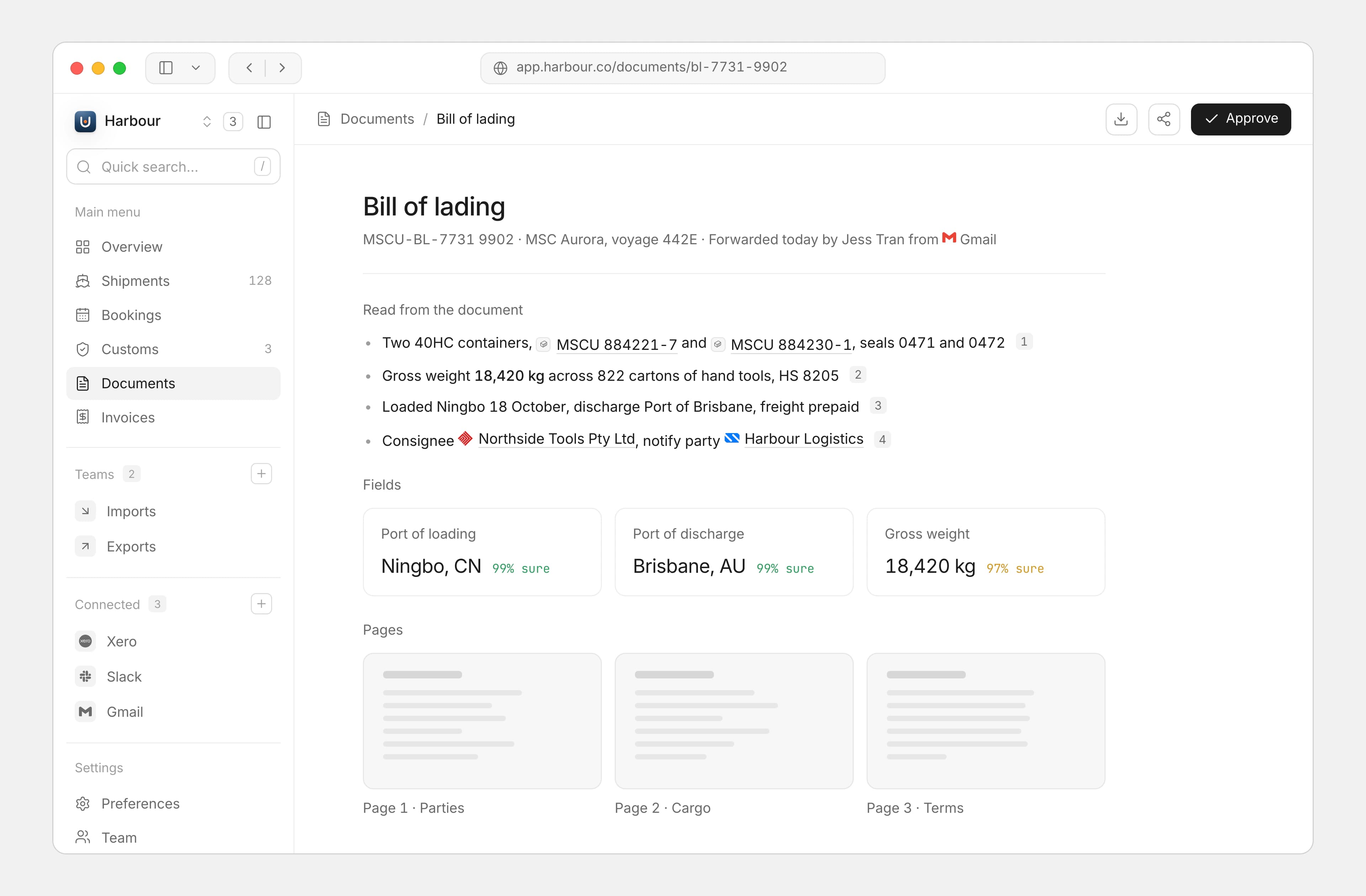Image resolution: width=1366 pixels, height=896 pixels.
Task: Click the share icon button
Action: pos(1163,119)
